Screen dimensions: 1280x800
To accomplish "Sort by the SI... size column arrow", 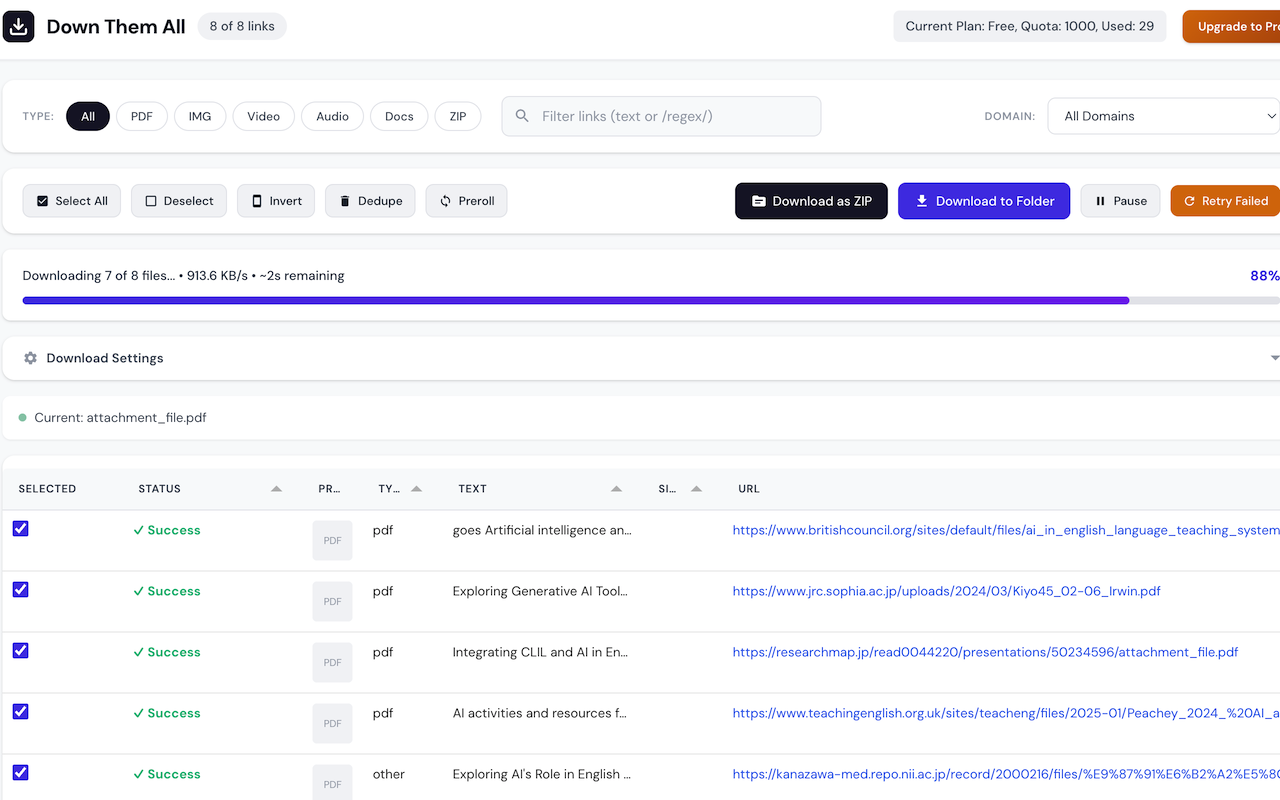I will pyautogui.click(x=696, y=489).
